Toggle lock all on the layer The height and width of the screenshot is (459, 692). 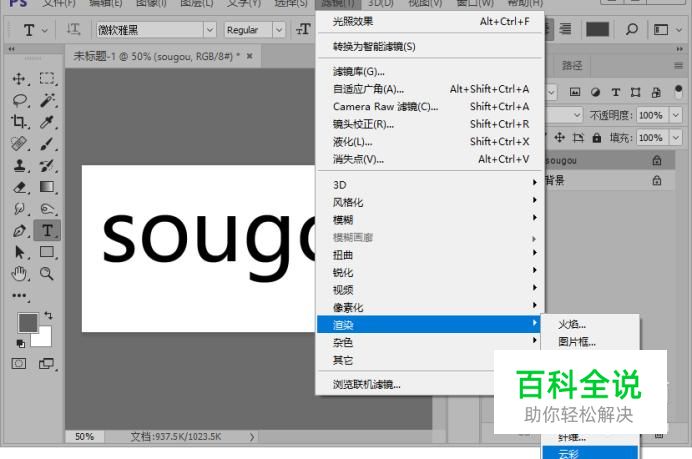(597, 138)
